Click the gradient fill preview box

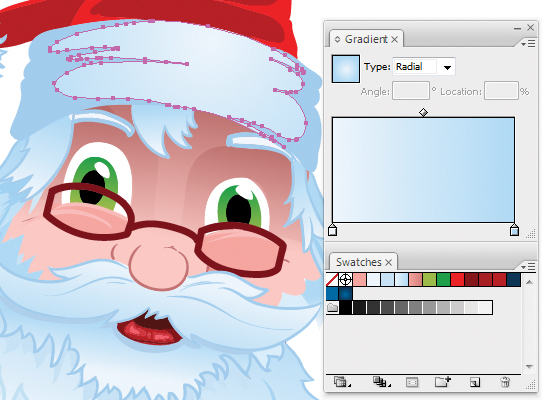pos(346,69)
